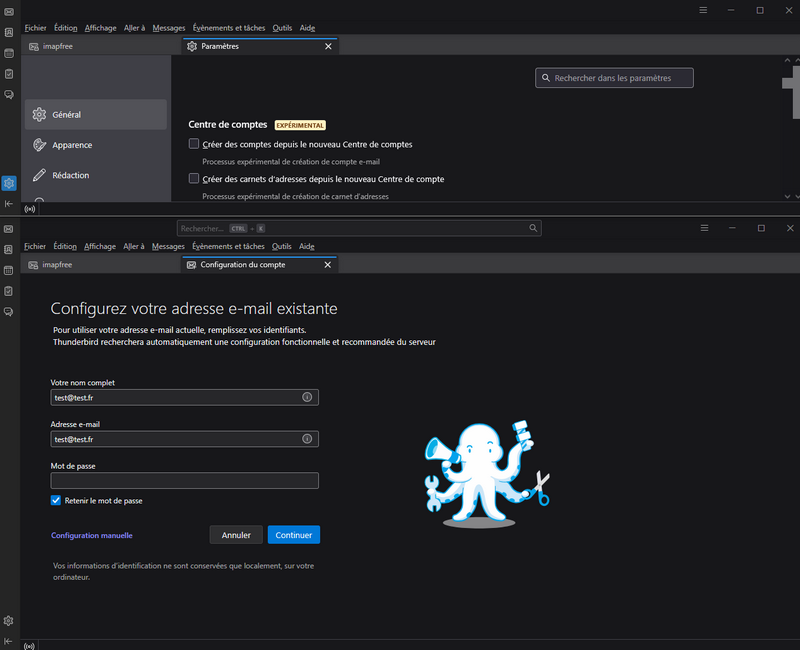Image resolution: width=800 pixels, height=650 pixels.
Task: Focus the 'Mot de passe' input field
Action: click(x=184, y=481)
